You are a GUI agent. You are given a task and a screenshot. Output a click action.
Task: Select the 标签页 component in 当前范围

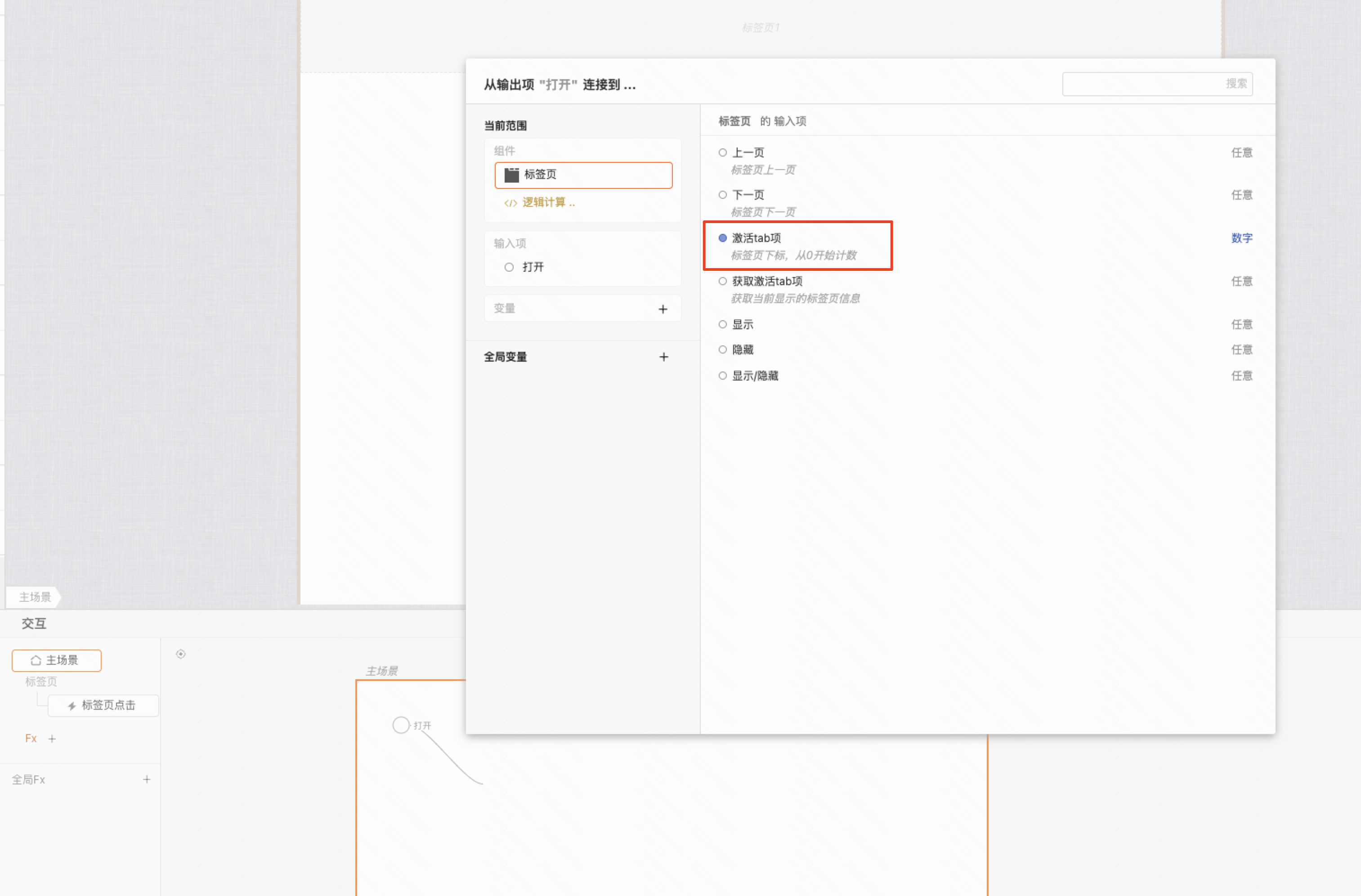coord(583,175)
